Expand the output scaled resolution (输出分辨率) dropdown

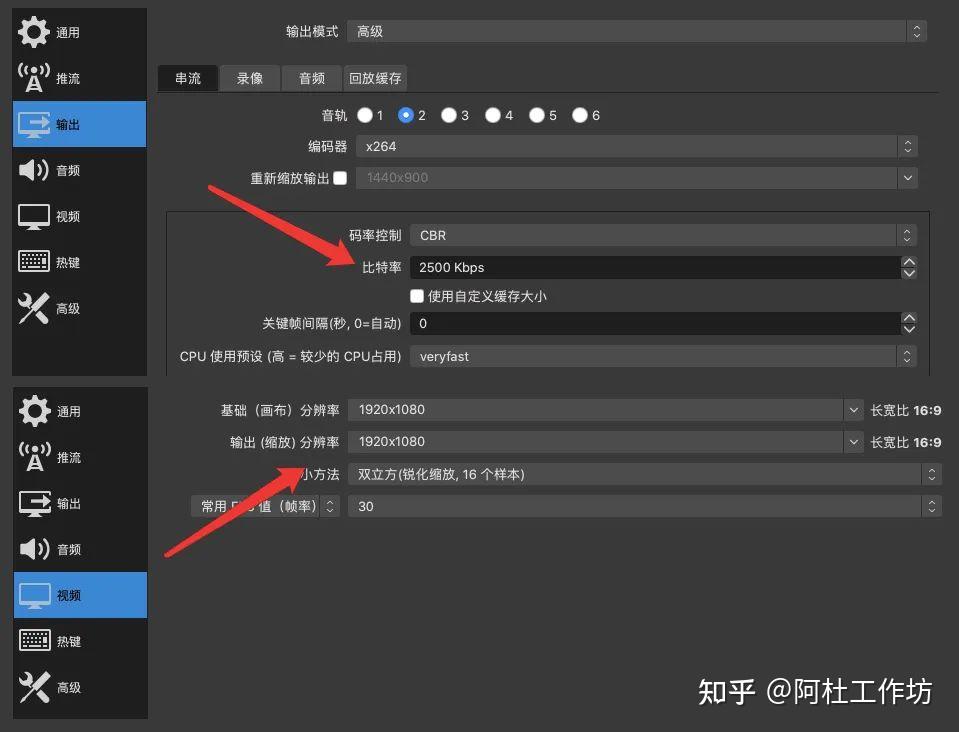[605, 442]
